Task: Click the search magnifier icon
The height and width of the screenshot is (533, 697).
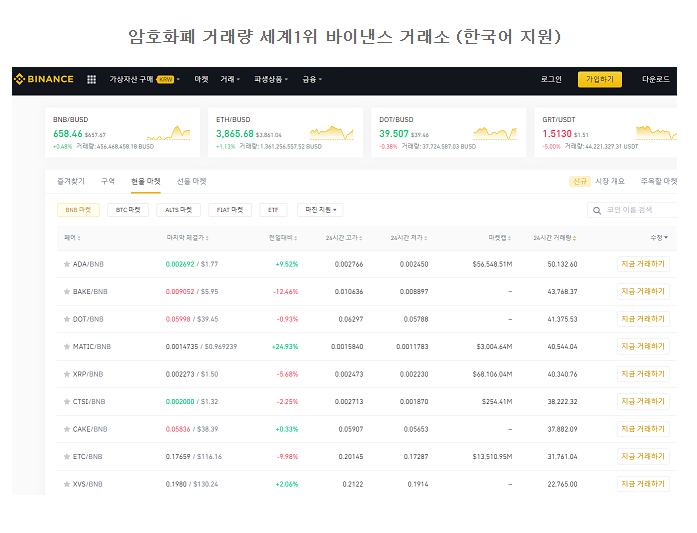Action: 597,210
